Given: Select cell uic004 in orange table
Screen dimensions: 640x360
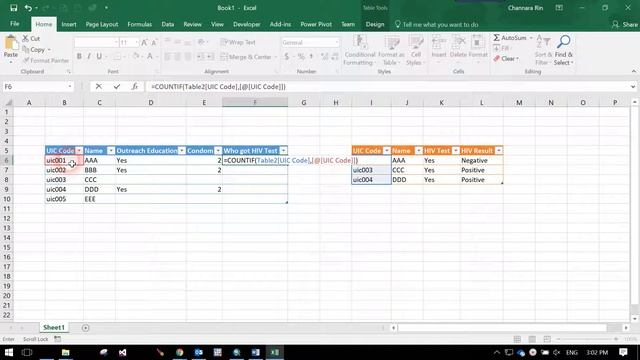Looking at the screenshot, I should point(371,180).
